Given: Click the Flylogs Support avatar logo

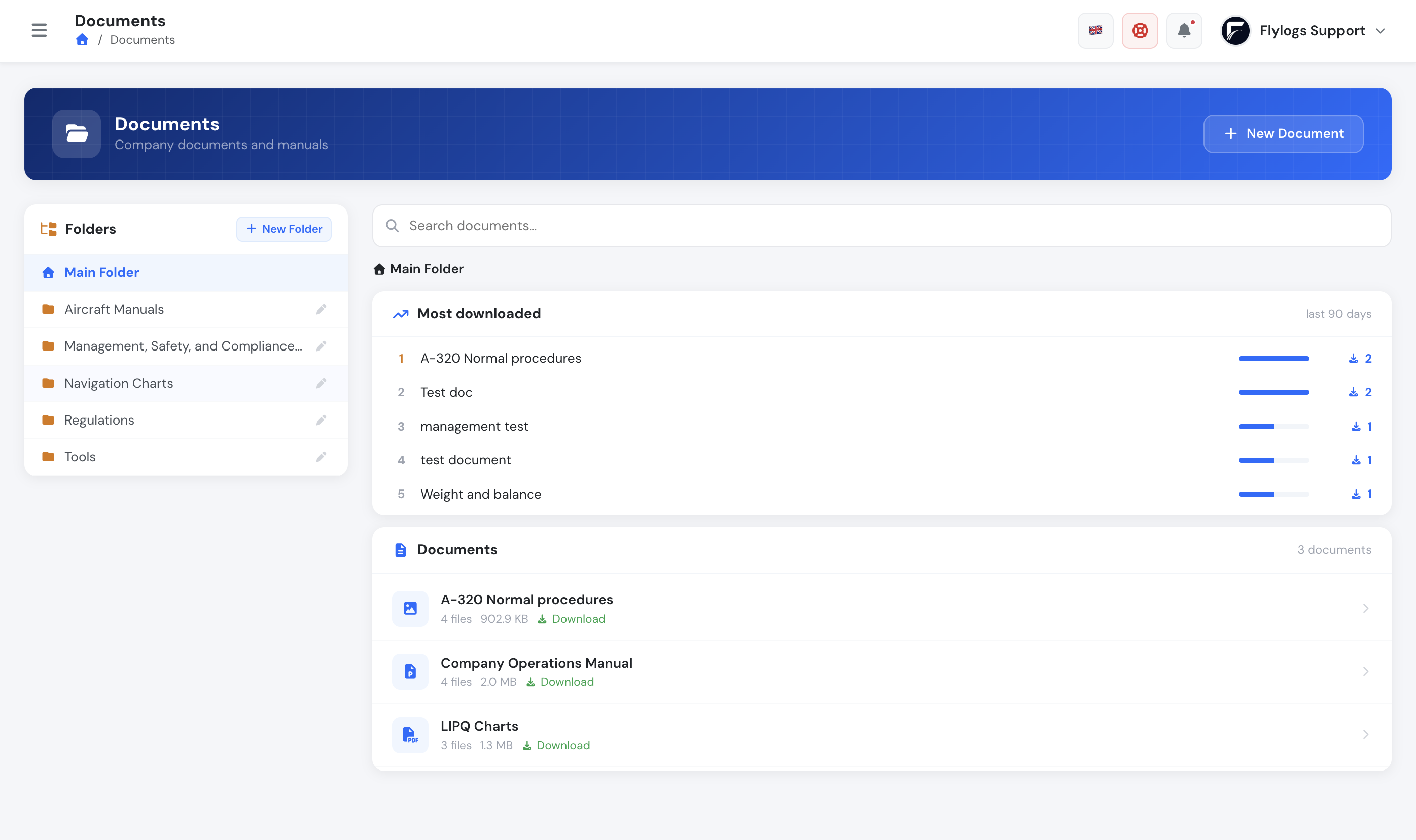Looking at the screenshot, I should coord(1235,31).
